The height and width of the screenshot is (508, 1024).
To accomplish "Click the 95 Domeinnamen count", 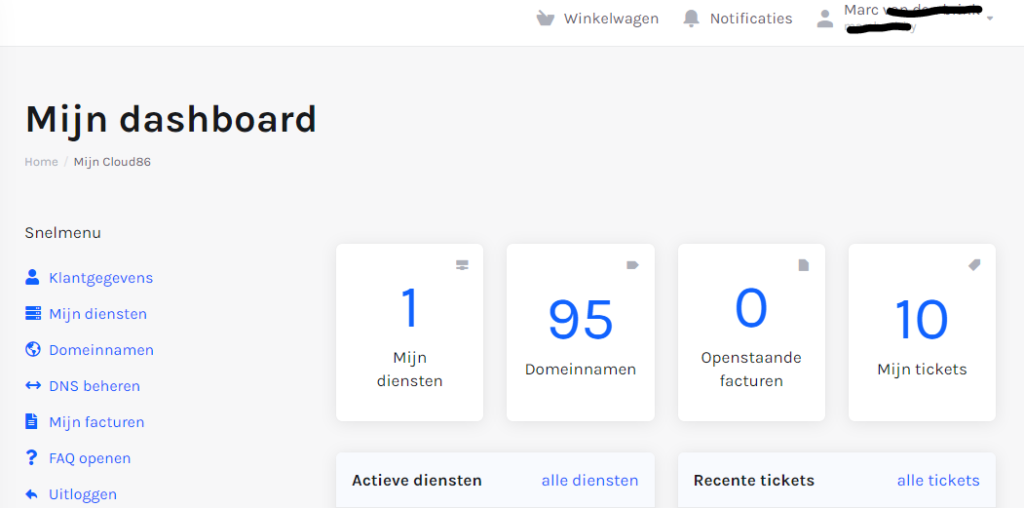I will (581, 320).
